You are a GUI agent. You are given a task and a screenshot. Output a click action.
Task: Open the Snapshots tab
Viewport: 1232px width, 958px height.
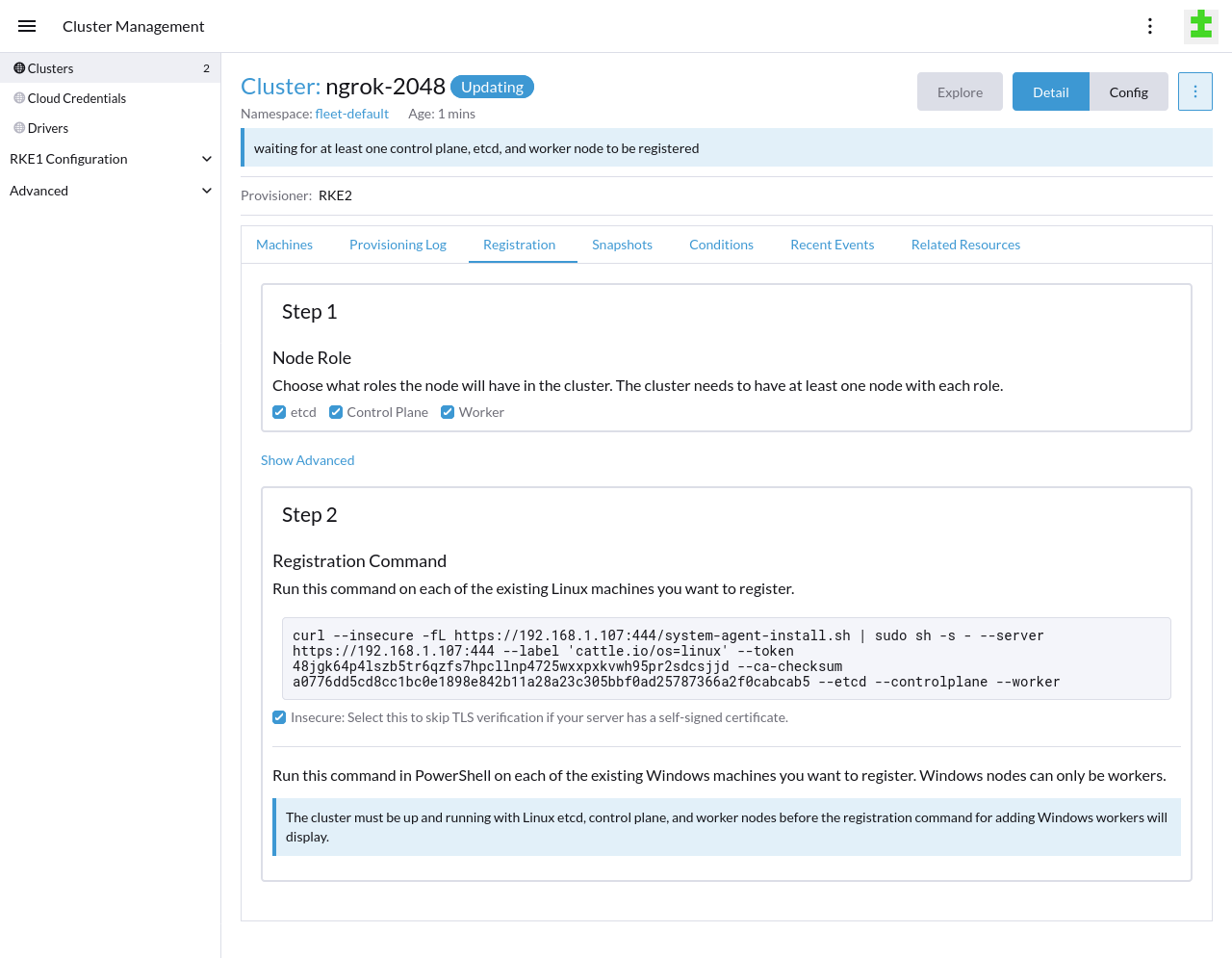[622, 245]
